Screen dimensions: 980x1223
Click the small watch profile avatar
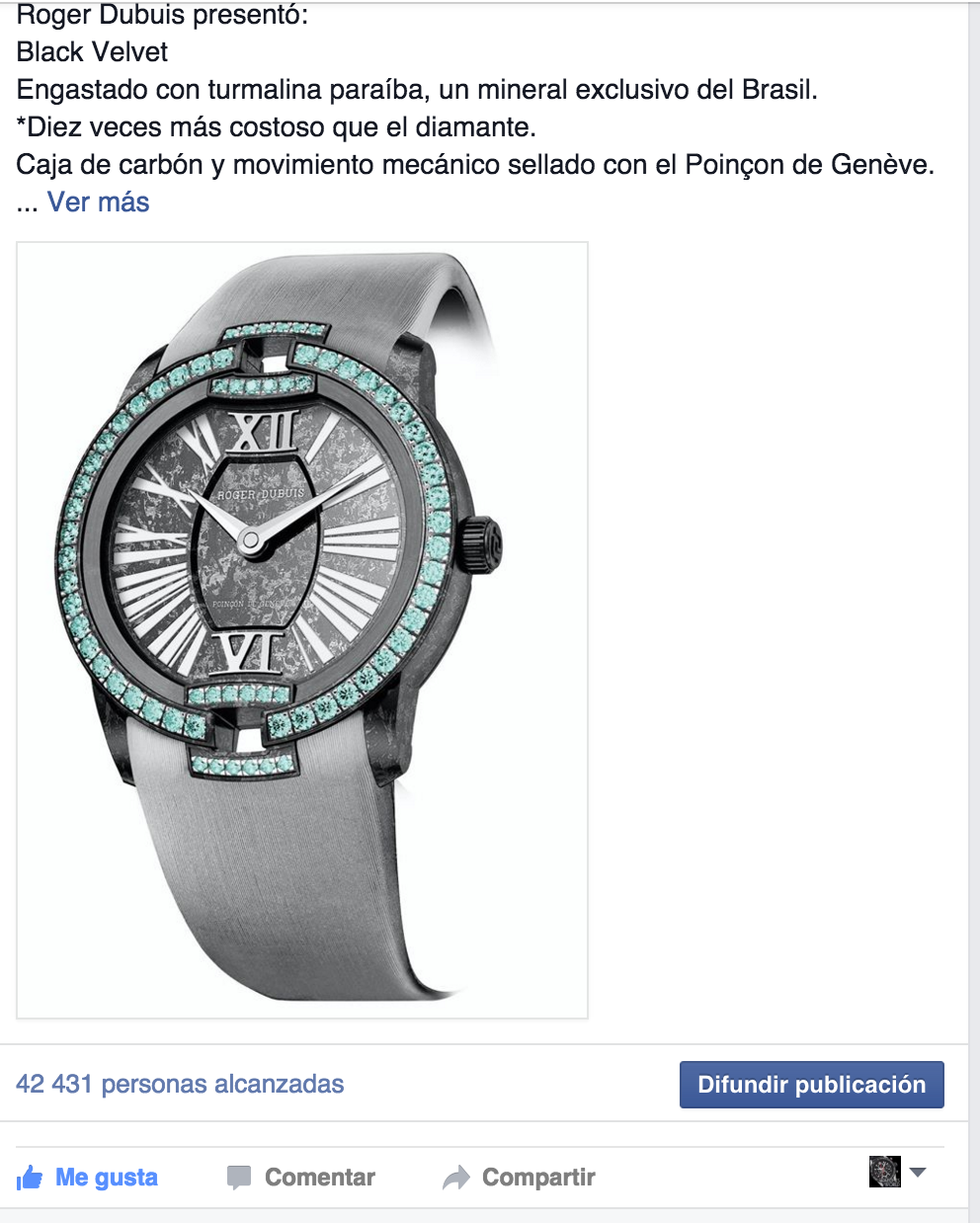click(885, 1172)
